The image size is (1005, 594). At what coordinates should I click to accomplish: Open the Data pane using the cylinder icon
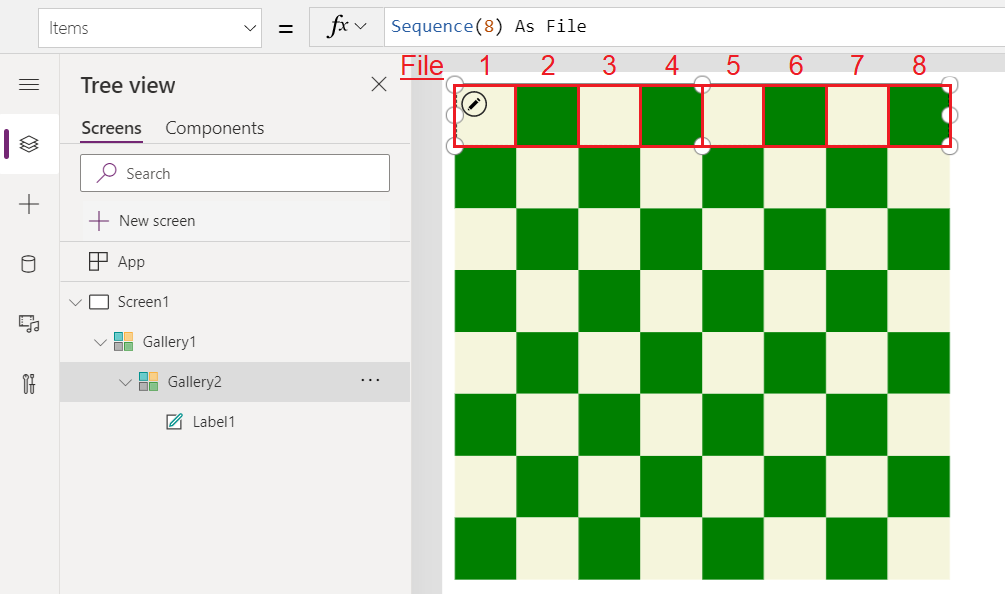(28, 264)
